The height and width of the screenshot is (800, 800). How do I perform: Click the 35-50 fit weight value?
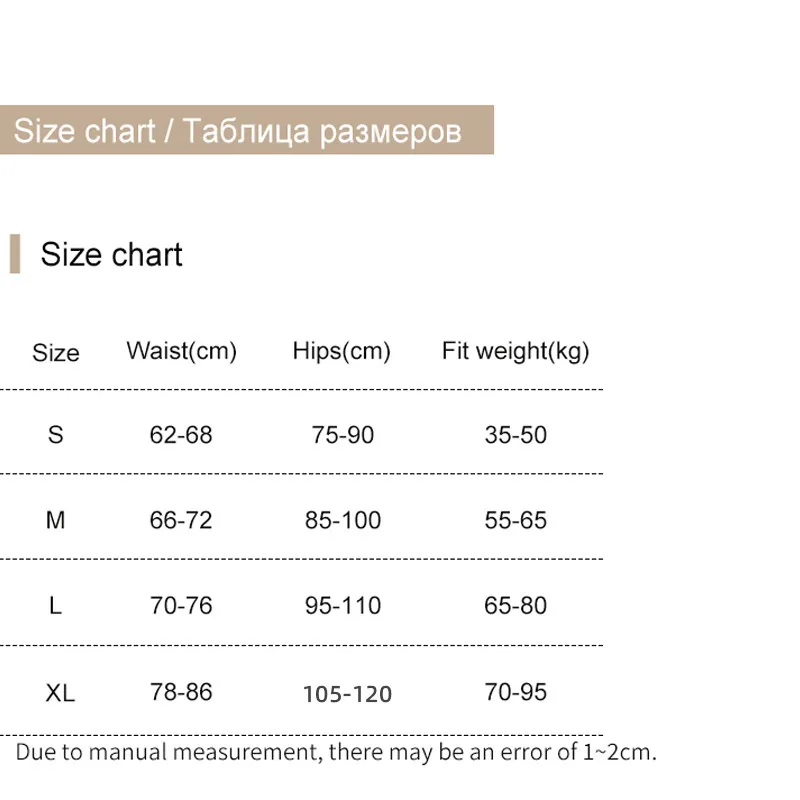coord(516,435)
